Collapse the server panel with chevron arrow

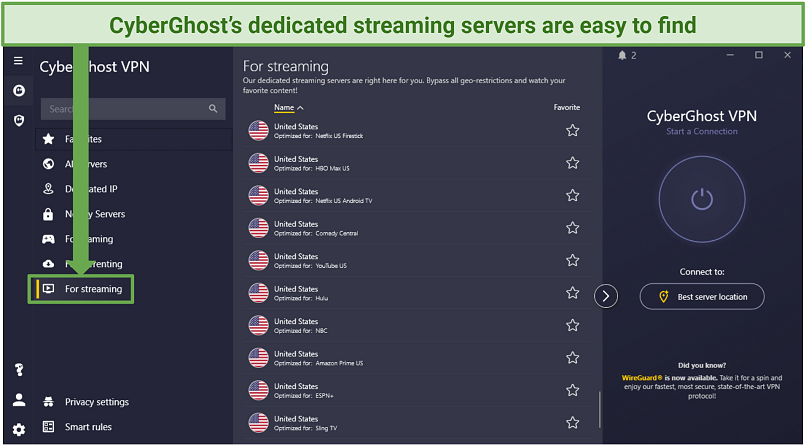click(606, 296)
